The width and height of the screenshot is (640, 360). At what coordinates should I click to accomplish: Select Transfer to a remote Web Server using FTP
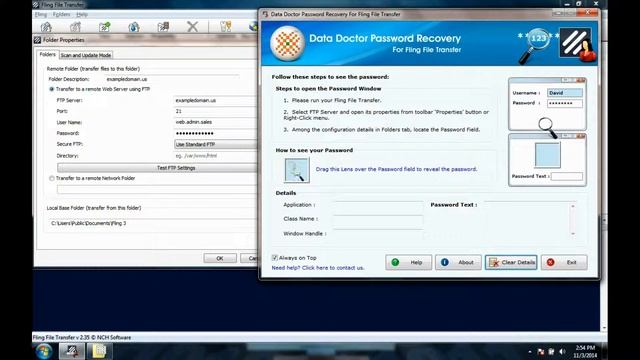[x=51, y=89]
